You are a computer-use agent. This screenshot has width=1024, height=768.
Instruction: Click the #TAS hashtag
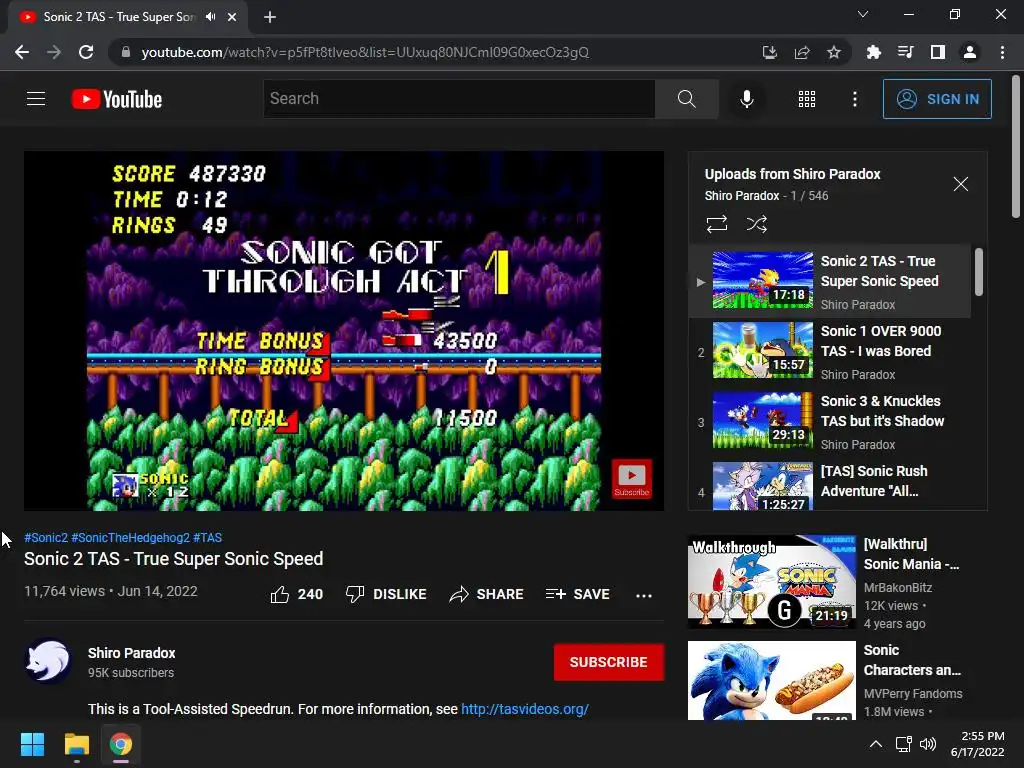(x=208, y=537)
